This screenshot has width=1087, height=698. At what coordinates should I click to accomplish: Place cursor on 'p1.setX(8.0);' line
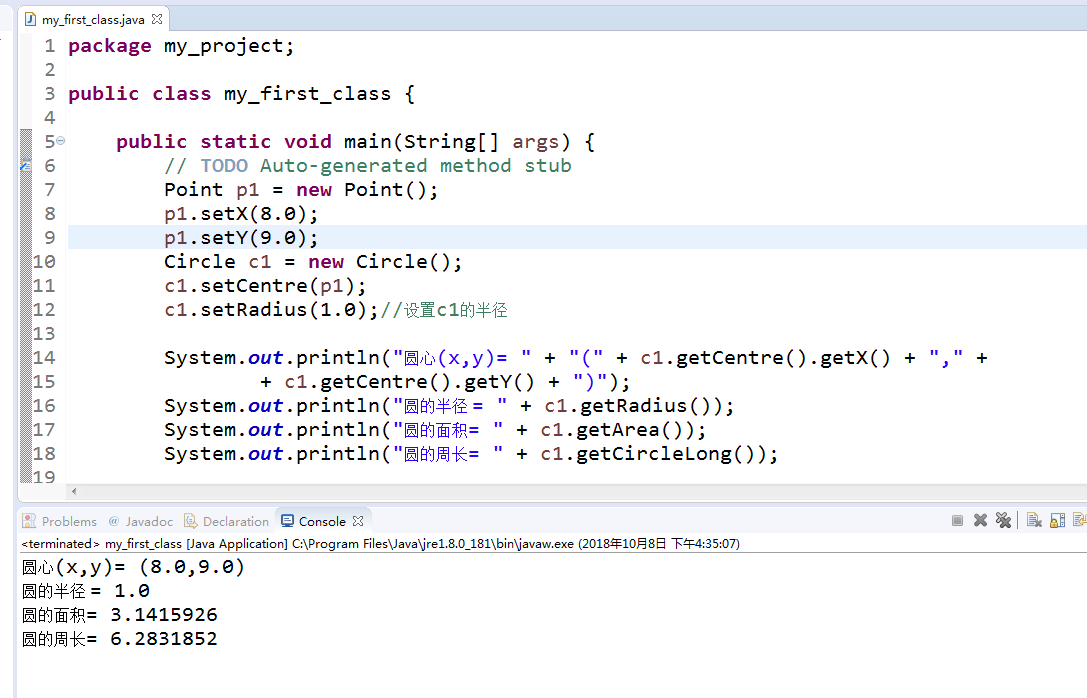click(x=241, y=214)
